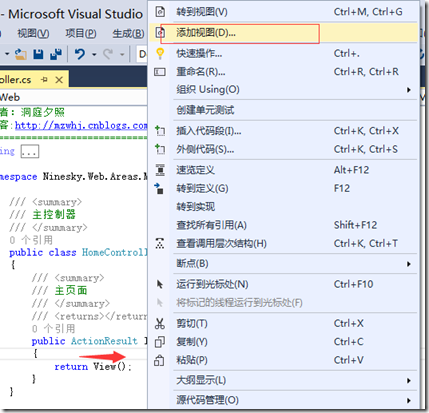Click the 0 个引用 CodeLens above HomeController
The width and height of the screenshot is (429, 413).
(31, 240)
